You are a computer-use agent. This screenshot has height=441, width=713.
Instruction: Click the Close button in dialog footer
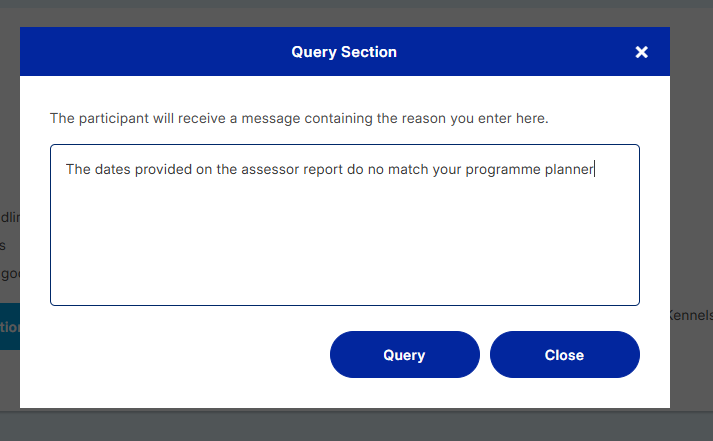[x=564, y=355]
